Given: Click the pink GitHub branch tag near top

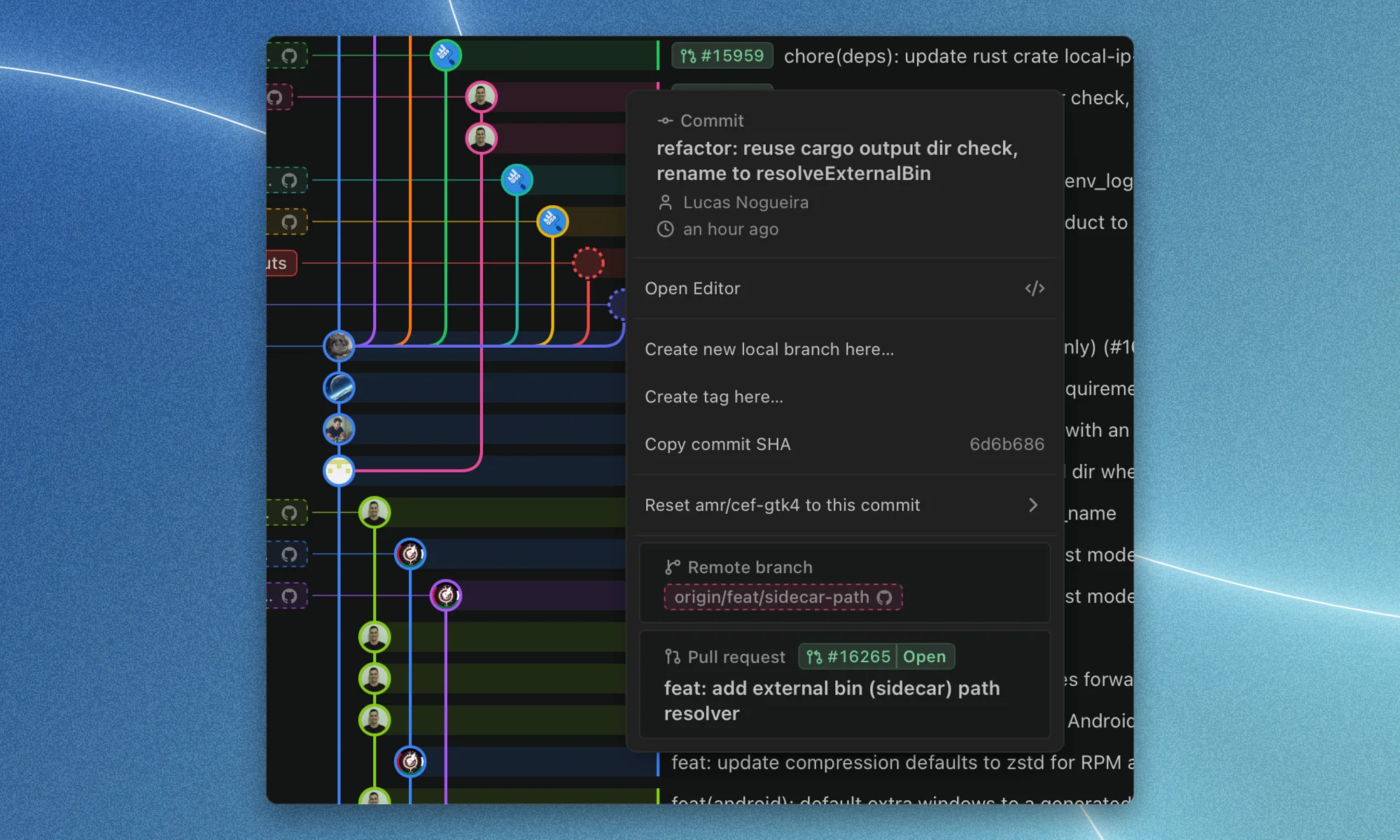Looking at the screenshot, I should click(x=279, y=97).
